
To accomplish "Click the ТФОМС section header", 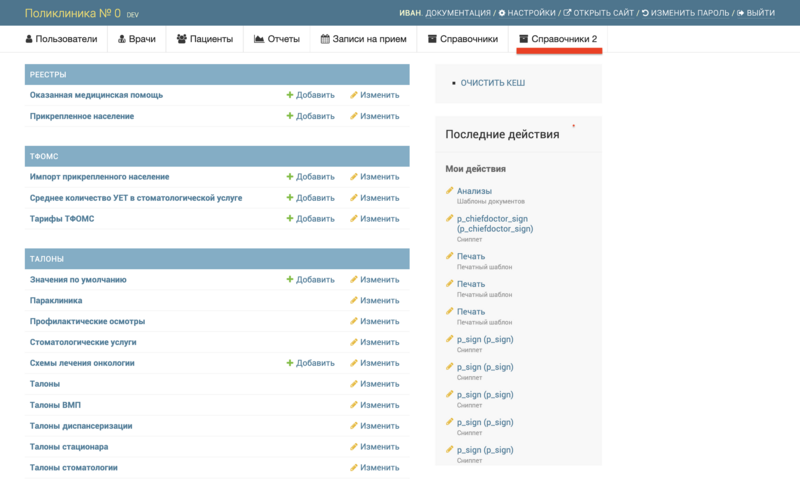I will point(217,156).
